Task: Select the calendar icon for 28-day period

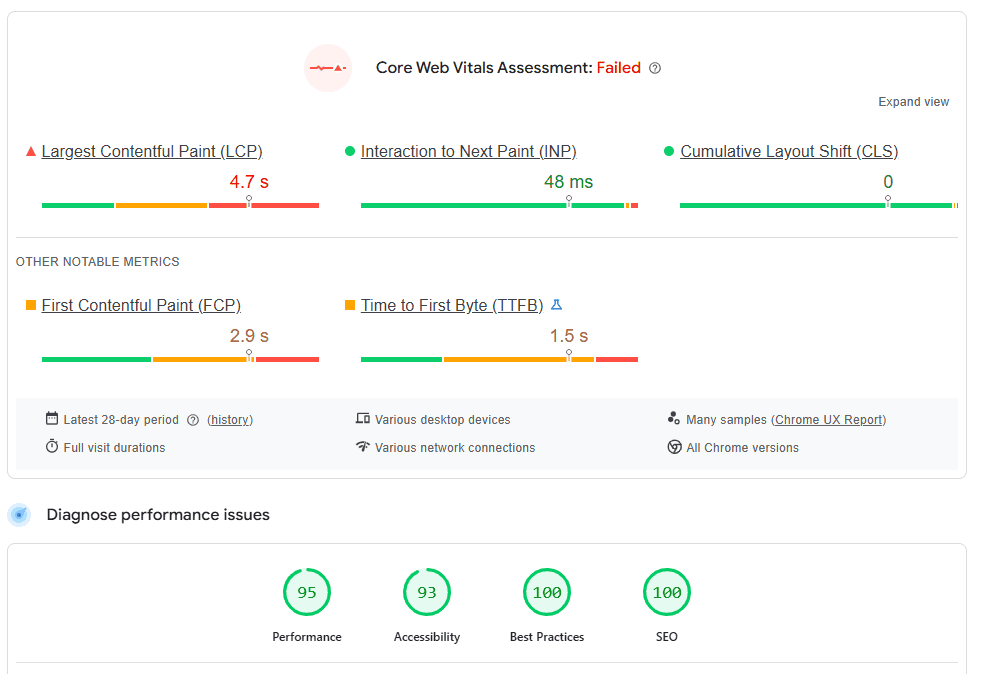Action: (x=52, y=419)
